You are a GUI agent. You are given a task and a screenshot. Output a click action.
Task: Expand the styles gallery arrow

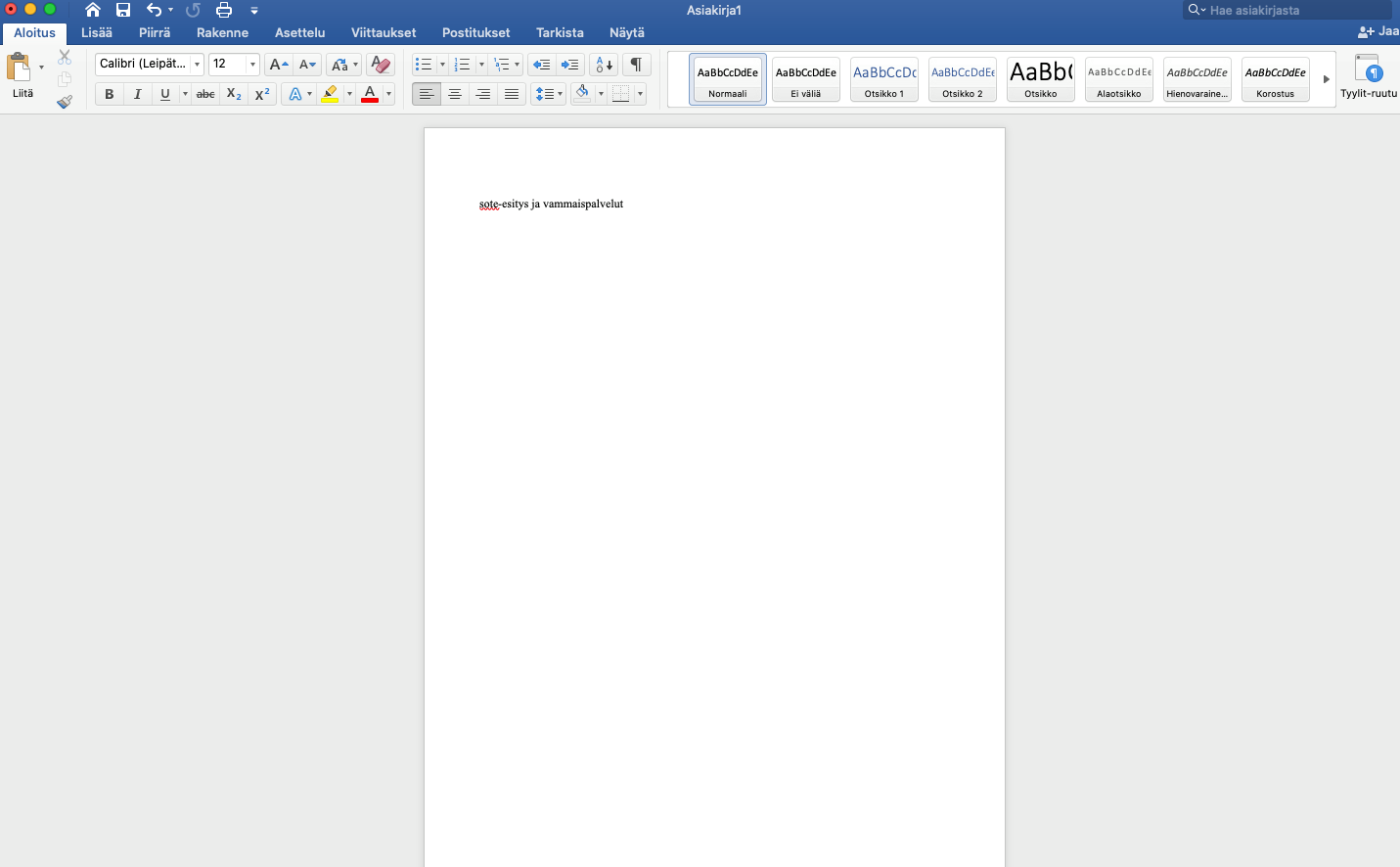[1327, 79]
